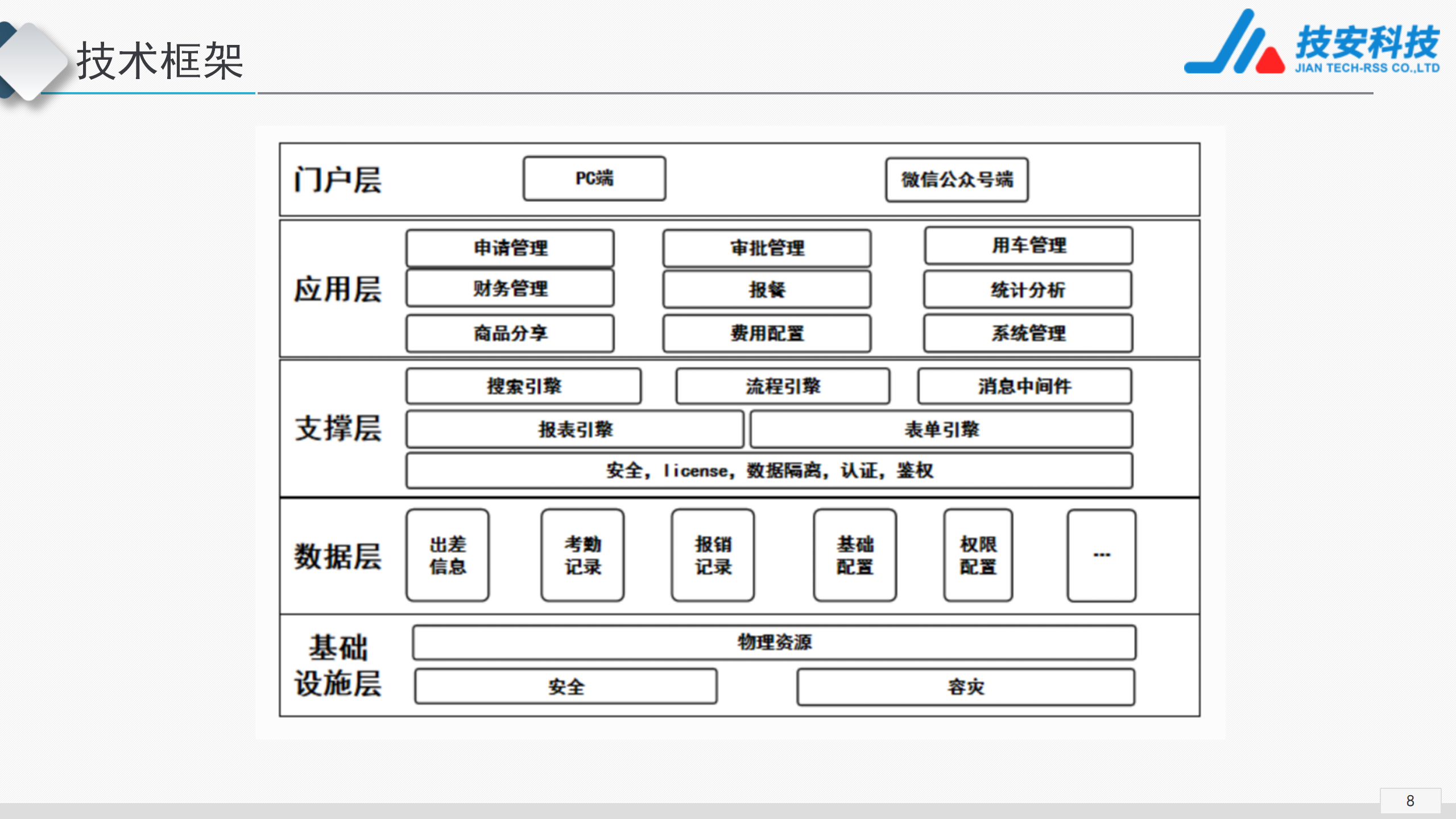Click the 消息中间件 box
The image size is (1456, 819).
pos(1024,387)
